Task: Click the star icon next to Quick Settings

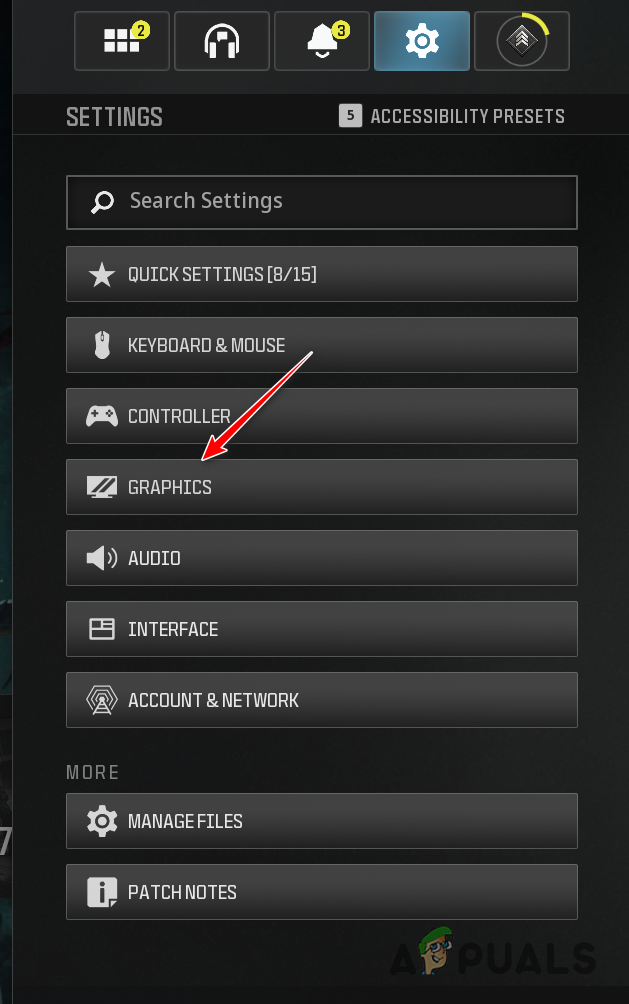Action: coord(101,274)
